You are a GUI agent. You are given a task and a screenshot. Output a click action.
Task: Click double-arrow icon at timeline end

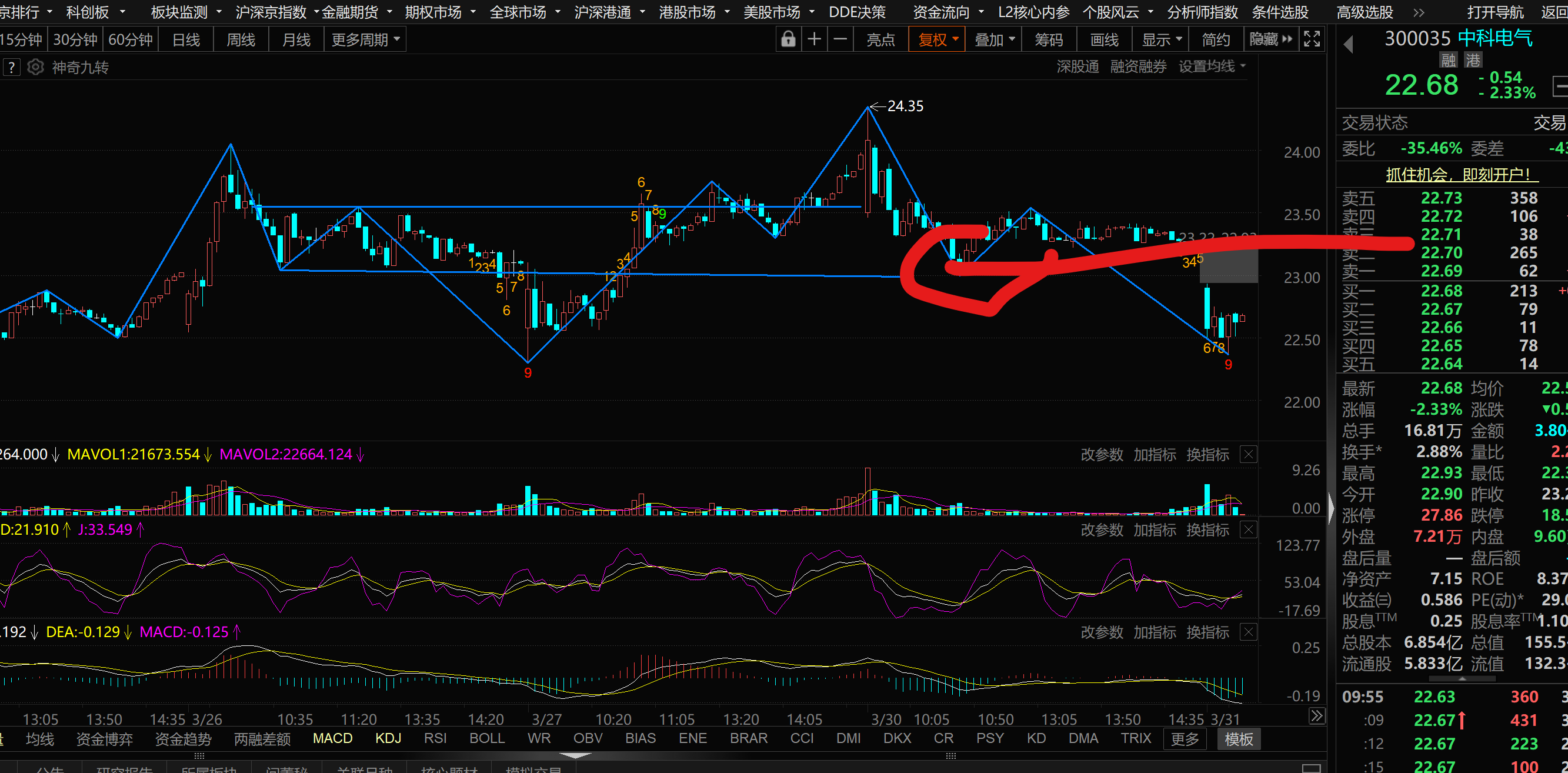tap(1317, 717)
